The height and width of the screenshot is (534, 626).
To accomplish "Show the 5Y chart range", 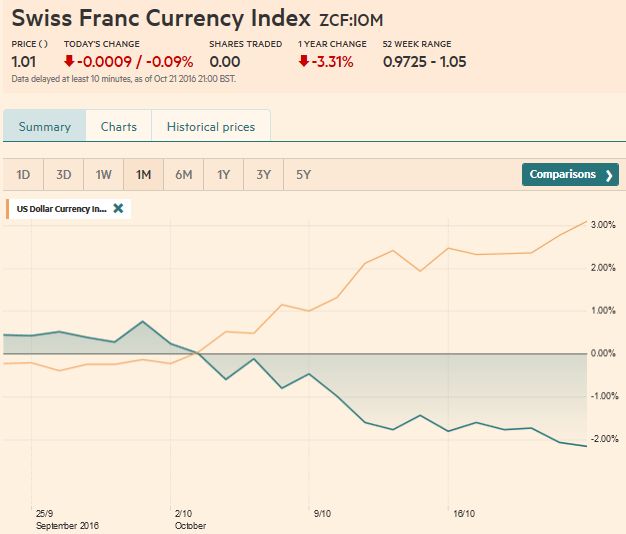I will (303, 175).
